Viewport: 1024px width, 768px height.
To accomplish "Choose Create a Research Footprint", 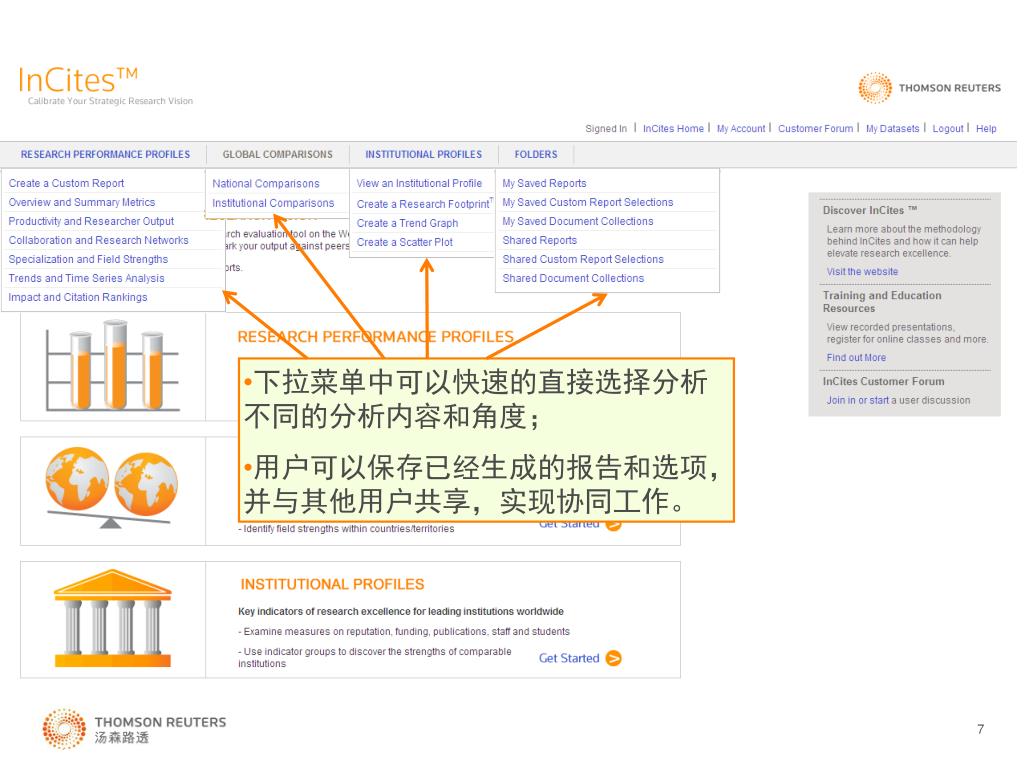I will (x=424, y=204).
